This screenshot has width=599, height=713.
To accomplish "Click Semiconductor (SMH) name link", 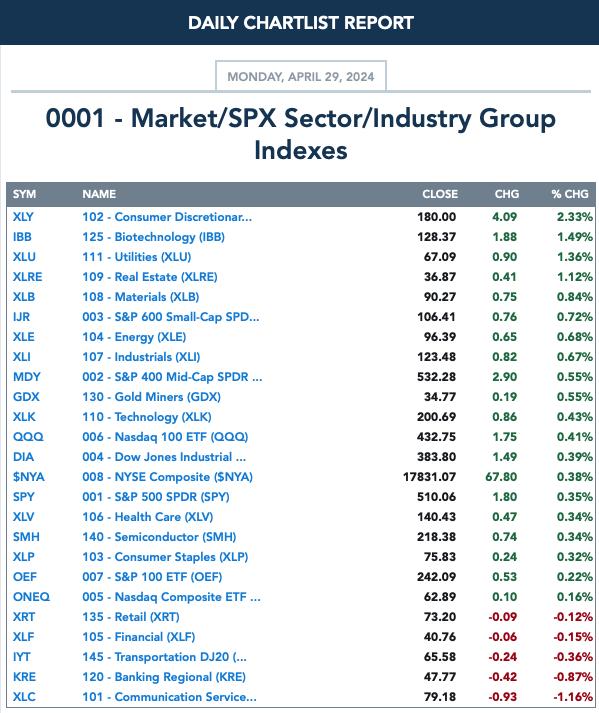I will pos(159,537).
